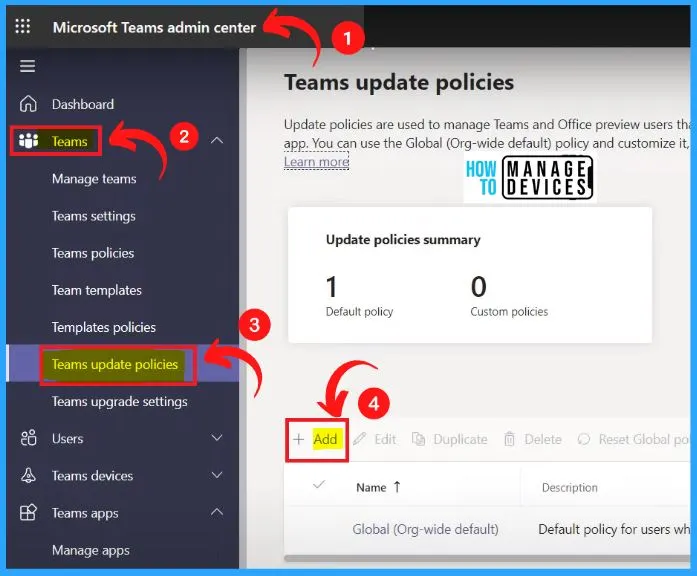
Task: Open Teams apps in sidebar
Action: click(85, 513)
